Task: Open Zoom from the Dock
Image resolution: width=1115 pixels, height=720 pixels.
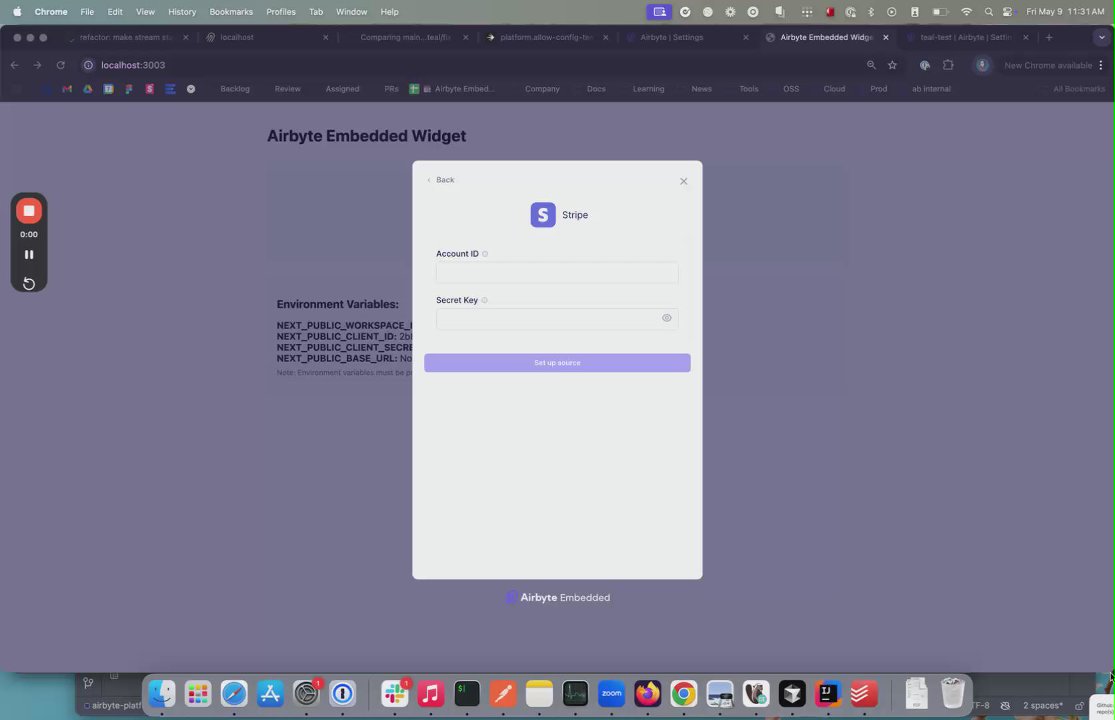Action: coord(611,693)
